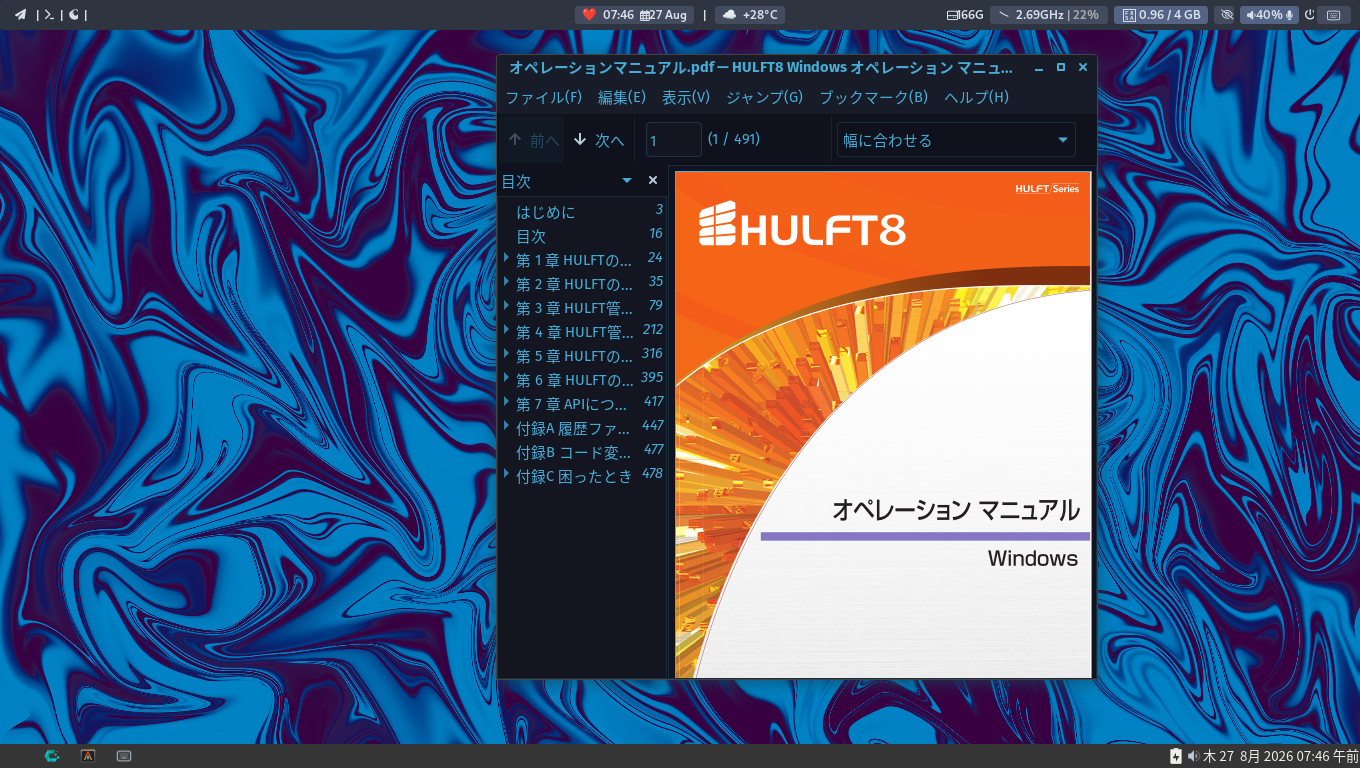Click the keyboard icon in top panel
Viewport: 1360px width, 768px height.
pos(1333,15)
